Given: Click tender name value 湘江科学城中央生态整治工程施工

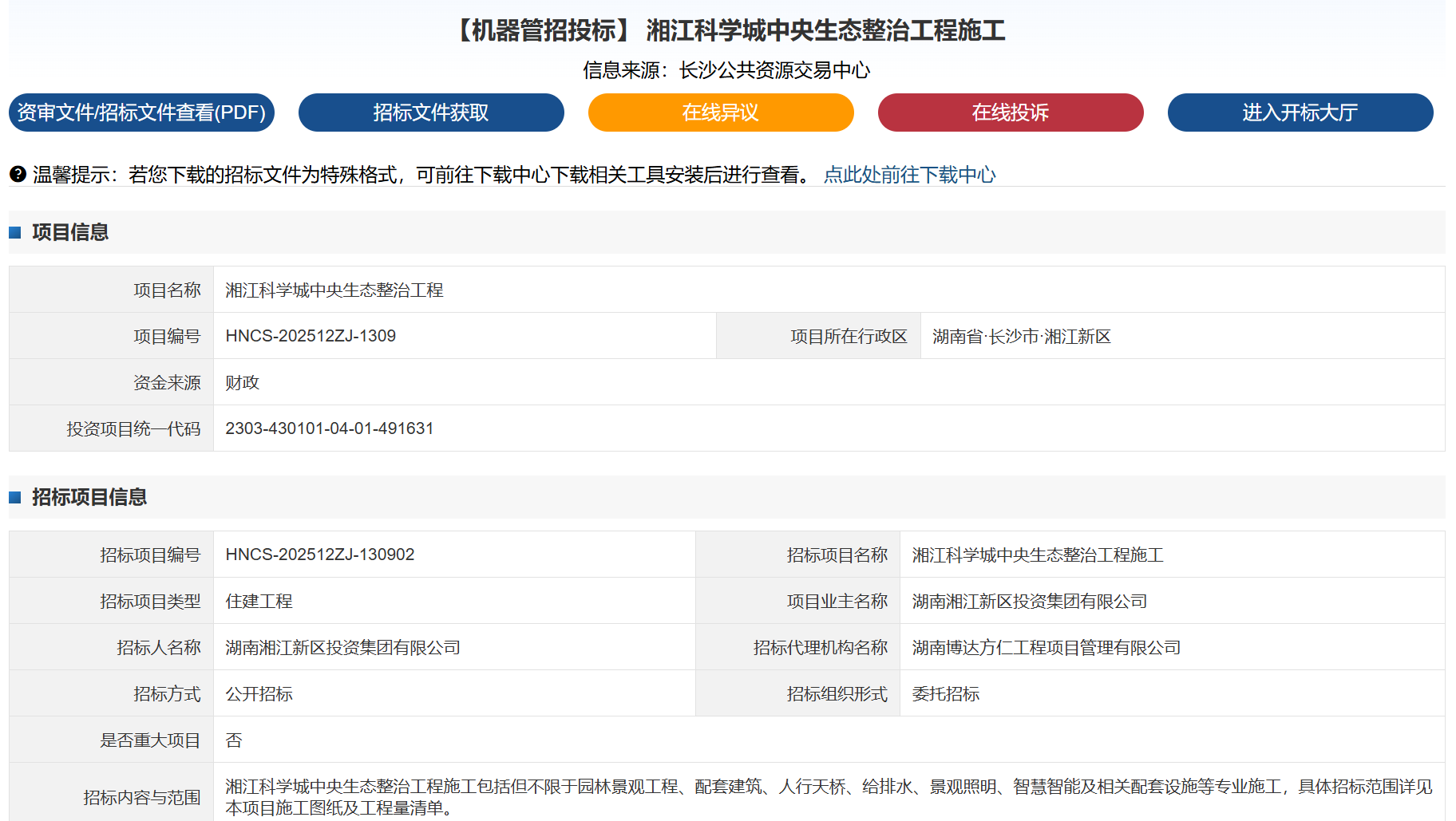Looking at the screenshot, I should coord(1038,555).
